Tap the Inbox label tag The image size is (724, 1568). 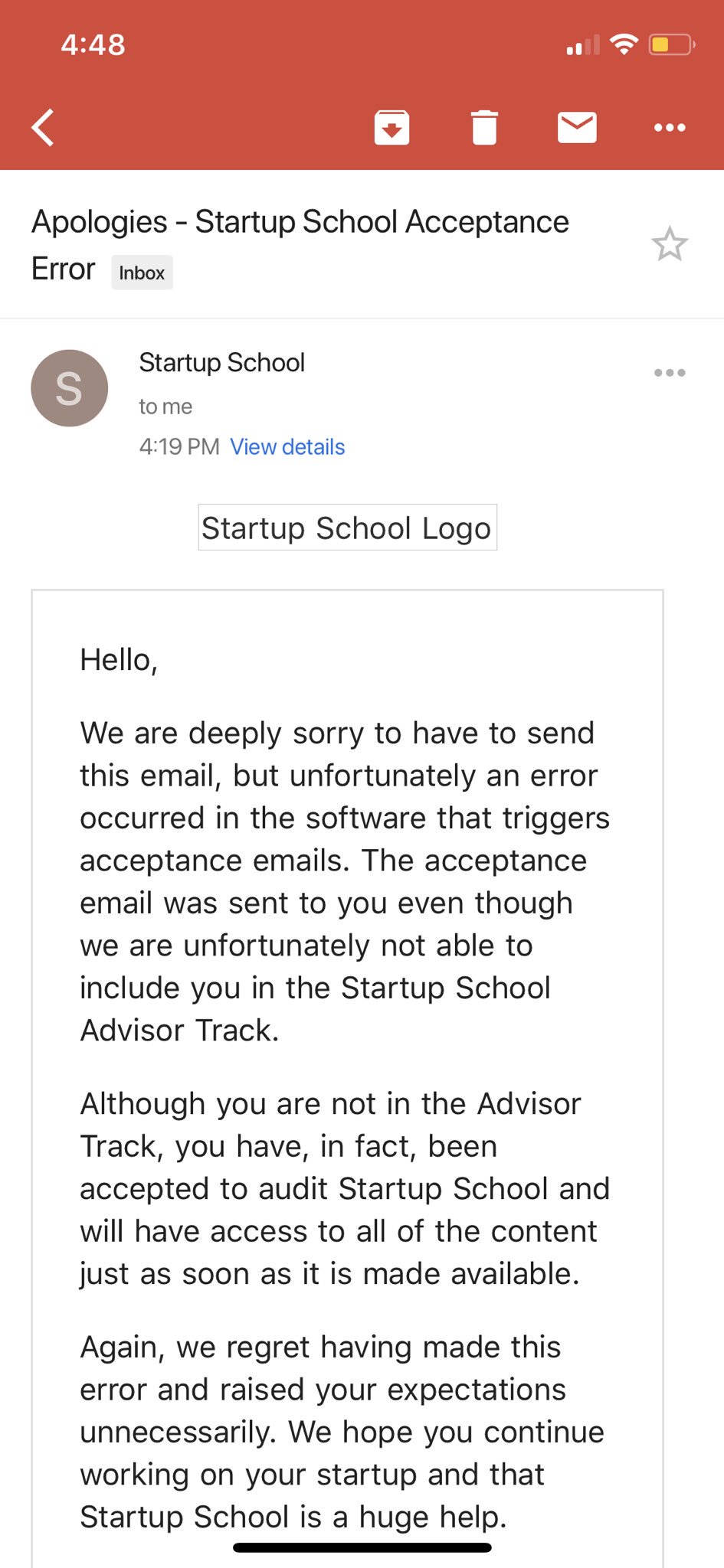142,273
